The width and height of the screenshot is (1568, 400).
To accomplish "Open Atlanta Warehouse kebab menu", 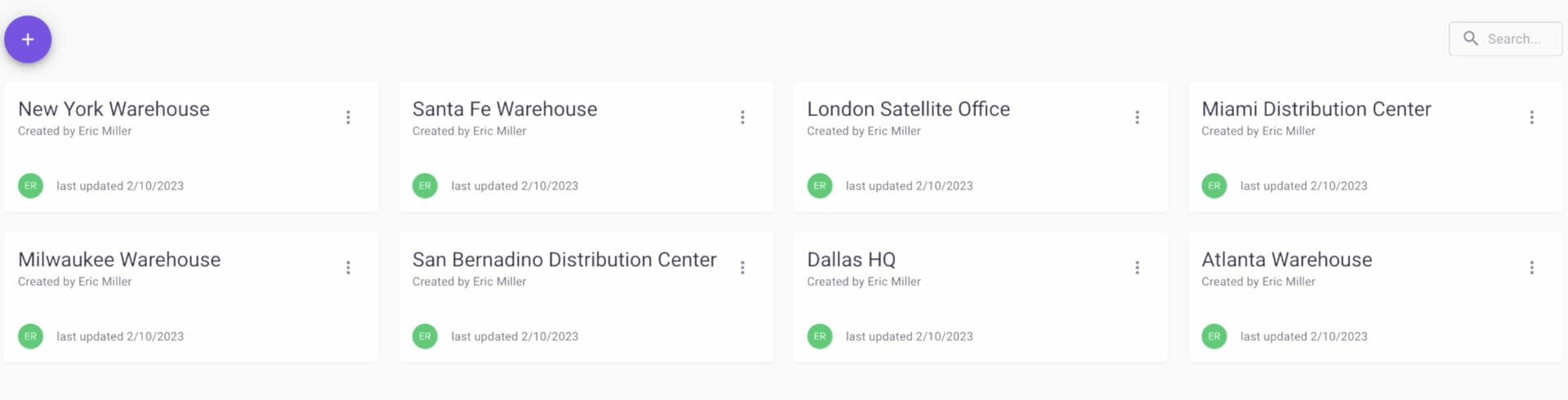I will click(1532, 268).
